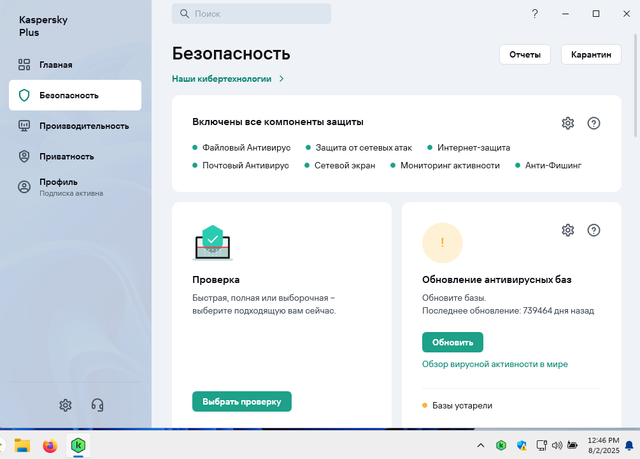Click the Проверка scan laptop illustration

pyautogui.click(x=212, y=243)
